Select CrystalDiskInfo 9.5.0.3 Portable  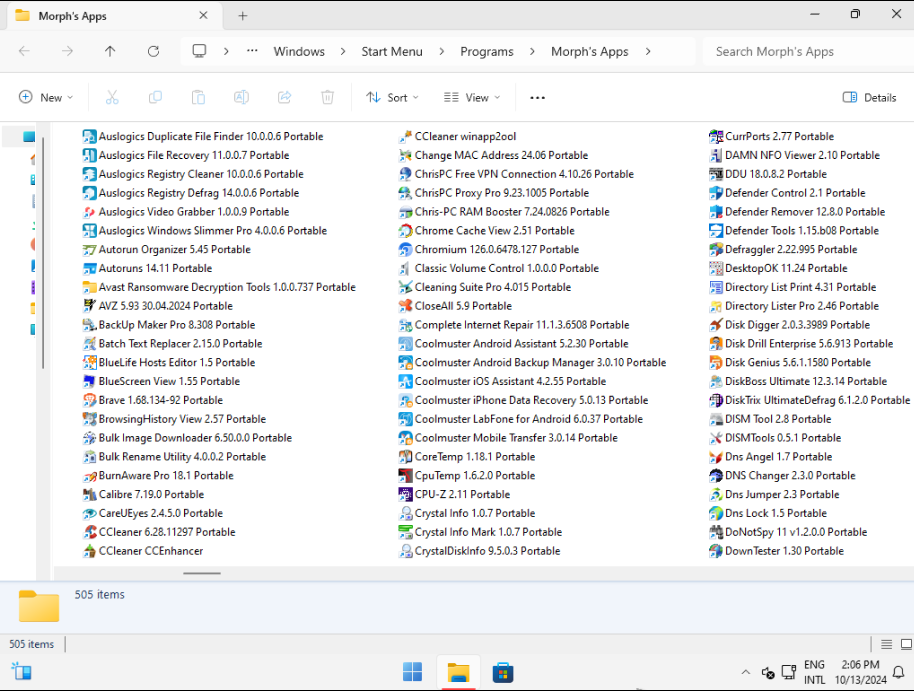479,551
